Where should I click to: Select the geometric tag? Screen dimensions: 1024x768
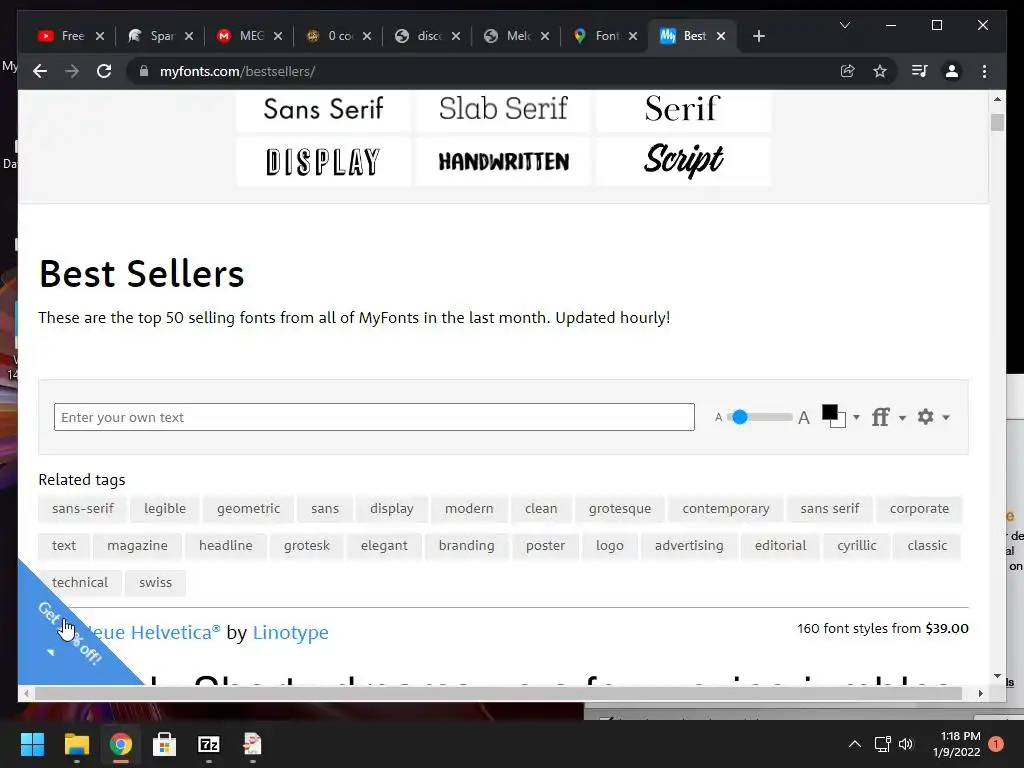click(248, 509)
